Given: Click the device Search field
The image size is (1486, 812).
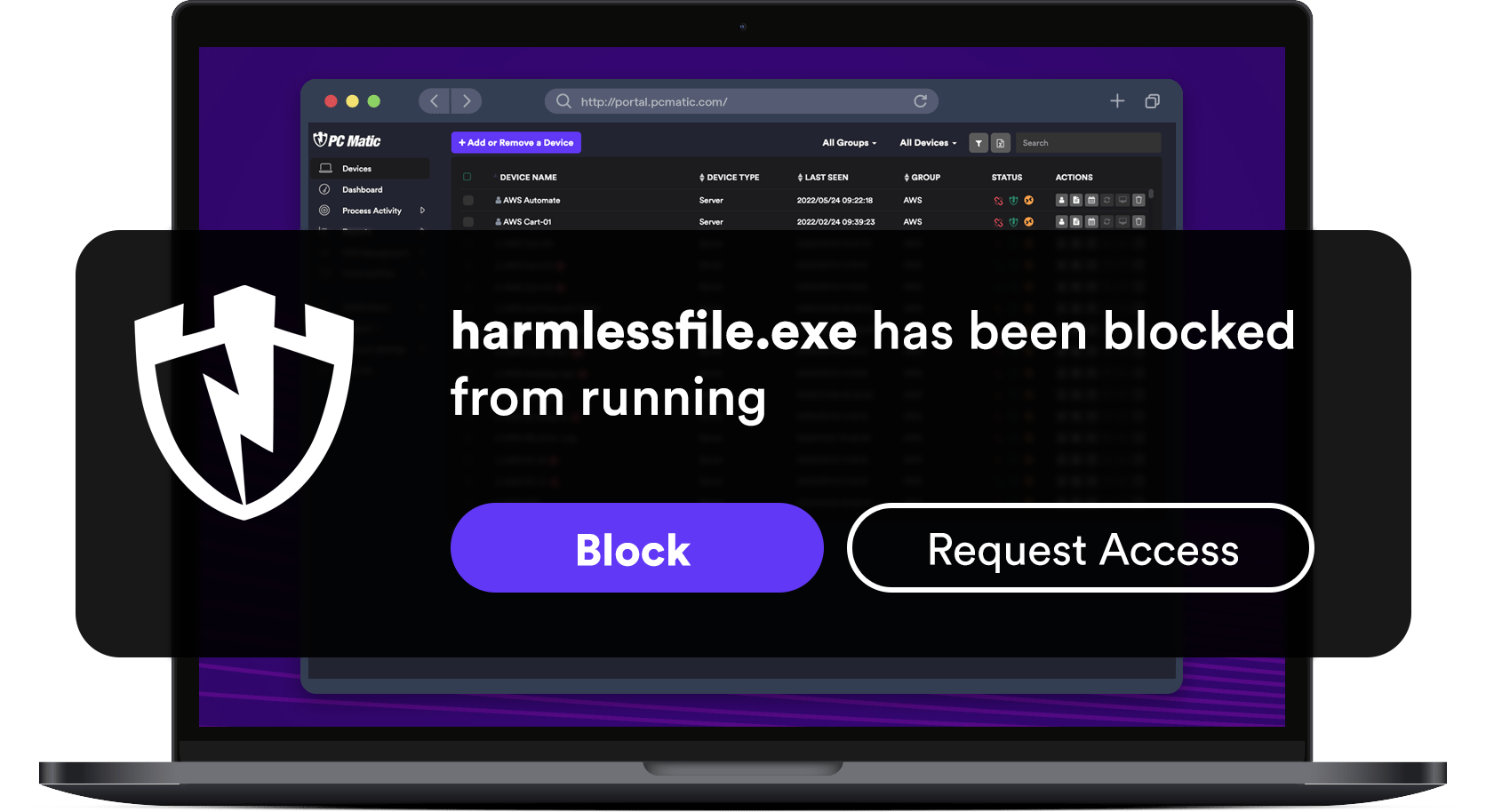Looking at the screenshot, I should [x=1088, y=143].
